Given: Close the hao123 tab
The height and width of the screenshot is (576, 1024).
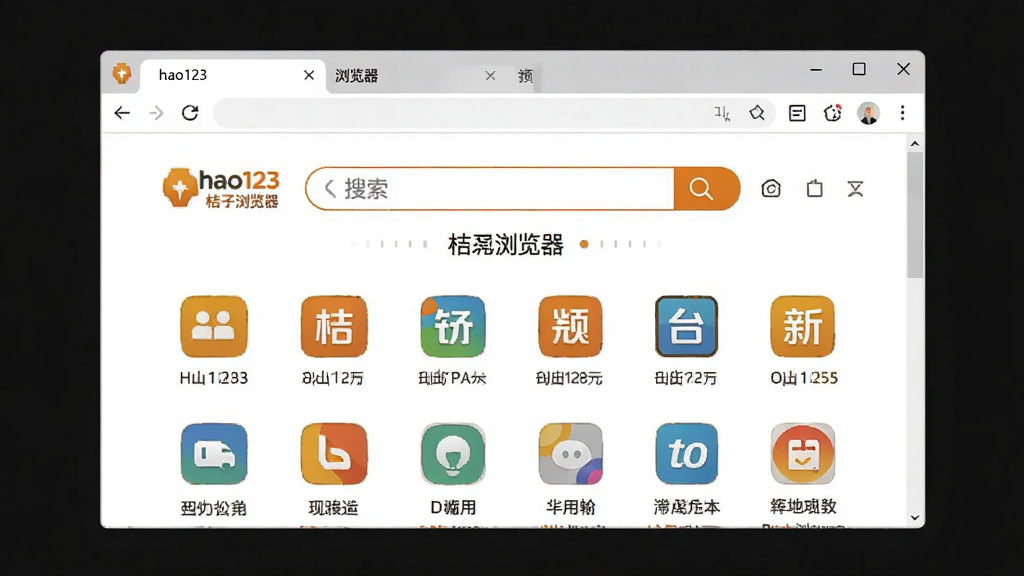Looking at the screenshot, I should 309,76.
